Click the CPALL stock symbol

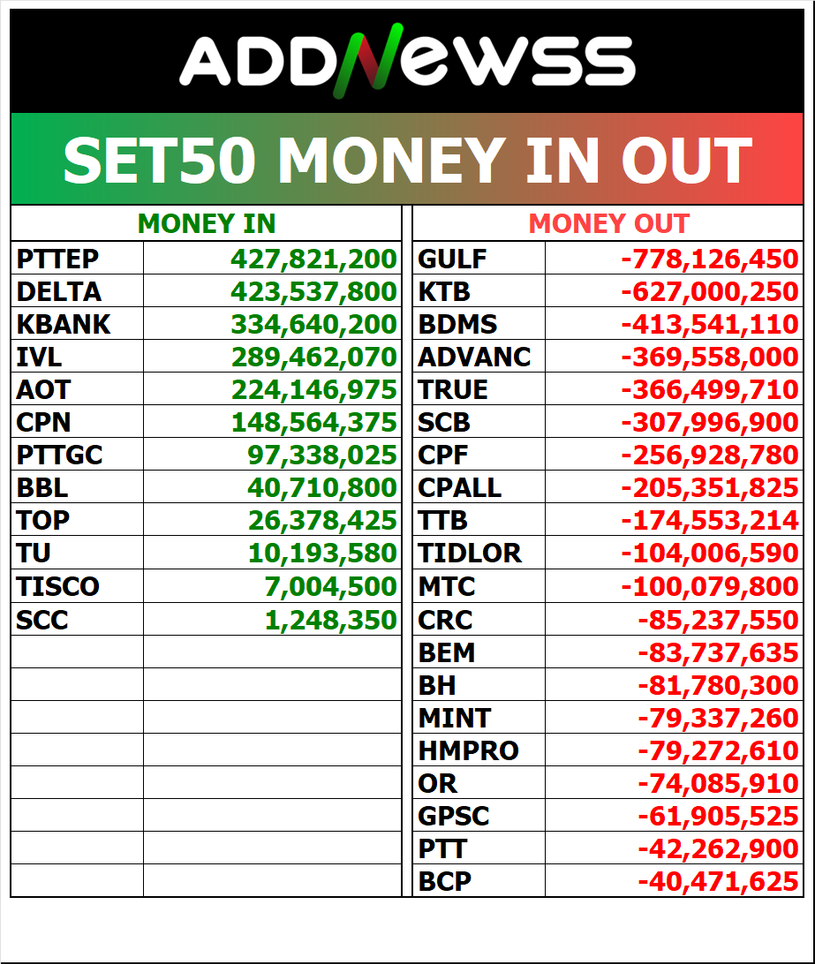coord(460,488)
